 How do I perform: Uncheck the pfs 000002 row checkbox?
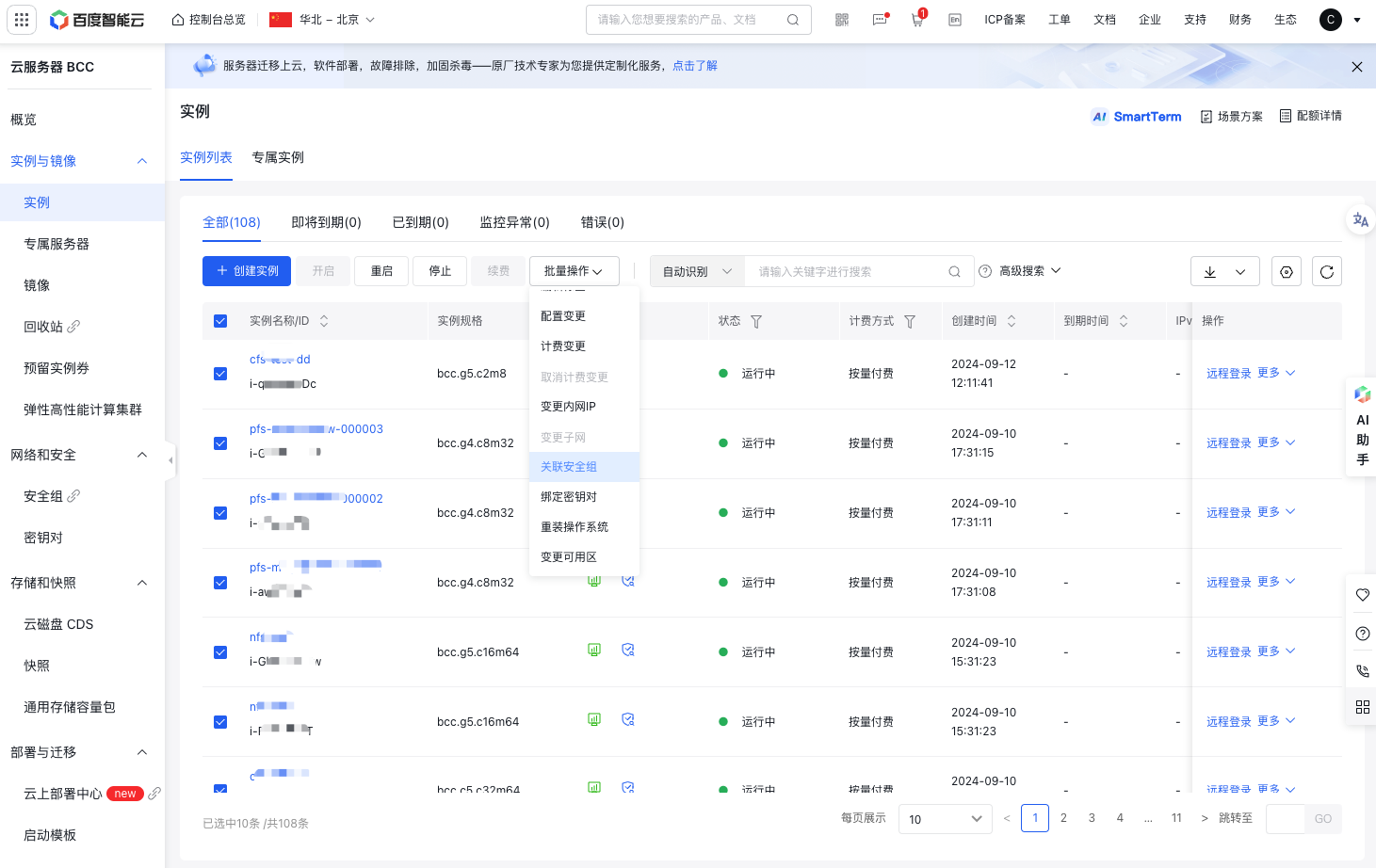[x=220, y=513]
